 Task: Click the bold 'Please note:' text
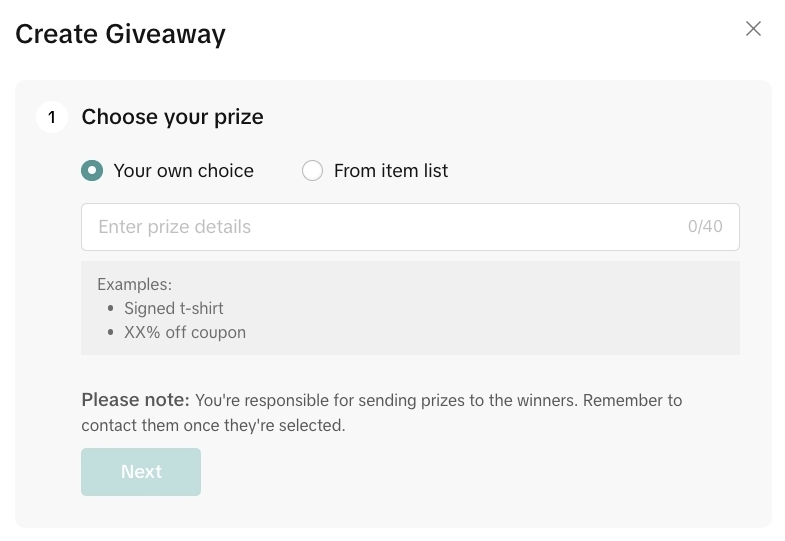tap(135, 400)
